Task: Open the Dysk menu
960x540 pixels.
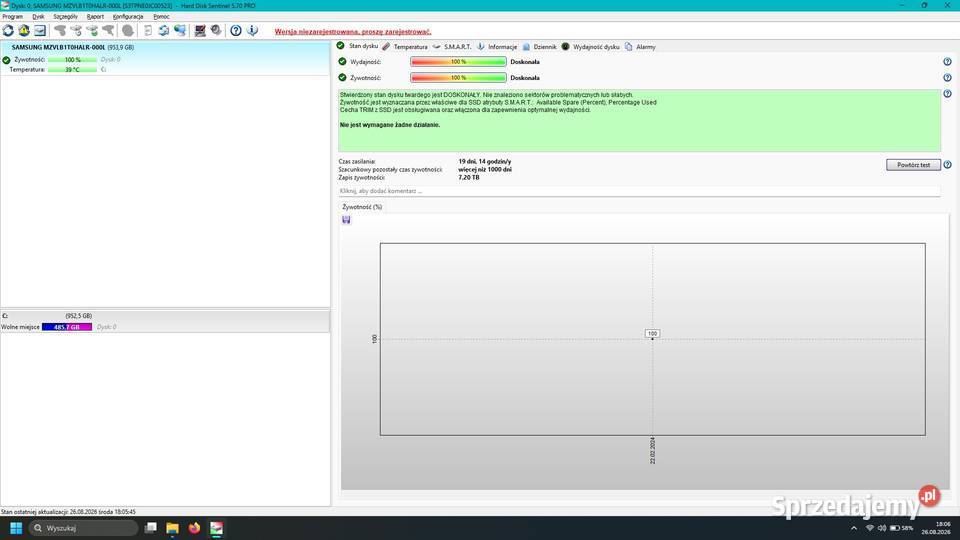Action: click(x=38, y=17)
